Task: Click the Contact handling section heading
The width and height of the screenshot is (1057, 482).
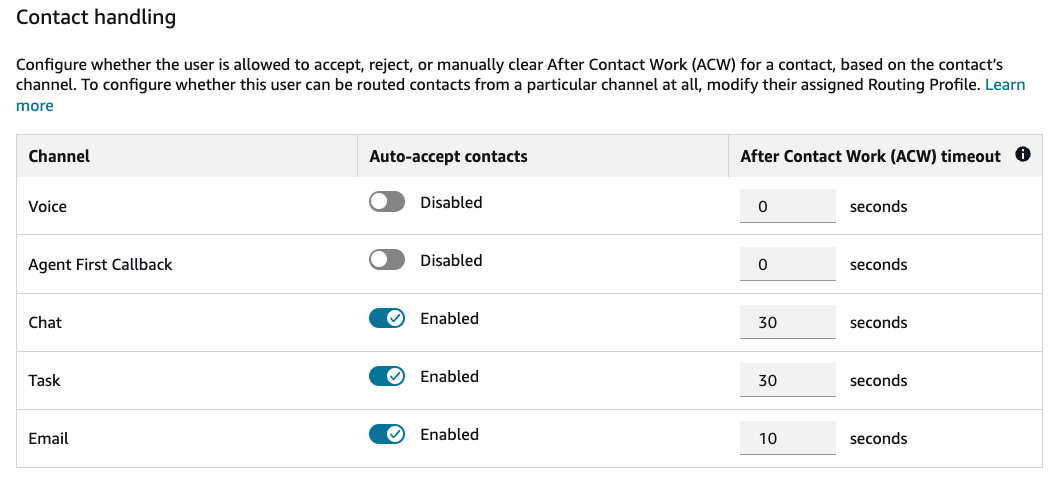Action: click(96, 18)
